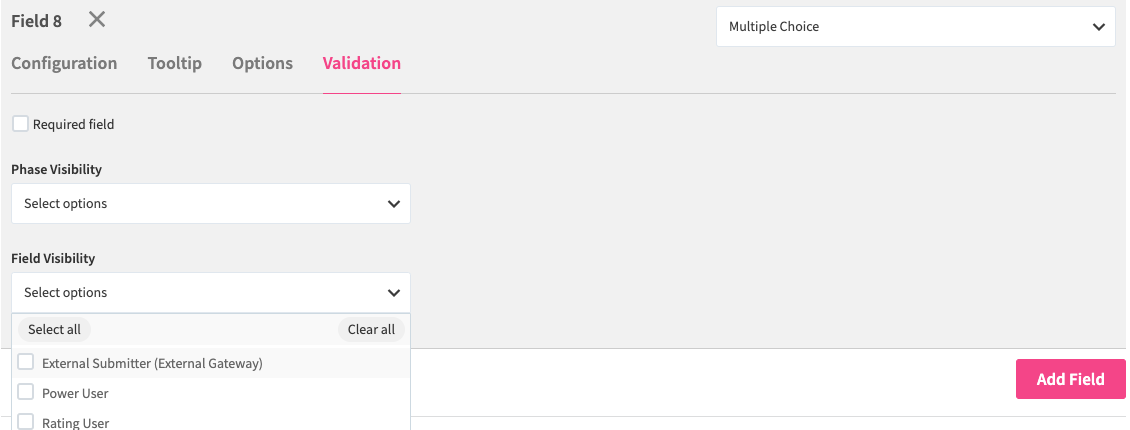Toggle the Rating User checkbox
The width and height of the screenshot is (1130, 430).
click(26, 422)
